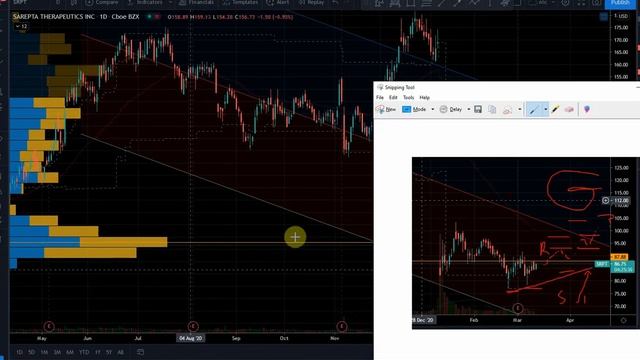Open the Pen options dropdown arrow

tap(545, 109)
